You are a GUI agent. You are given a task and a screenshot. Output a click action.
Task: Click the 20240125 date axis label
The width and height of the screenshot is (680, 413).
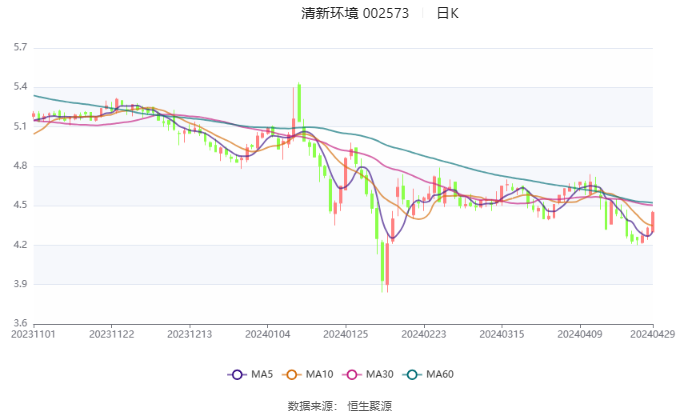[x=346, y=334]
